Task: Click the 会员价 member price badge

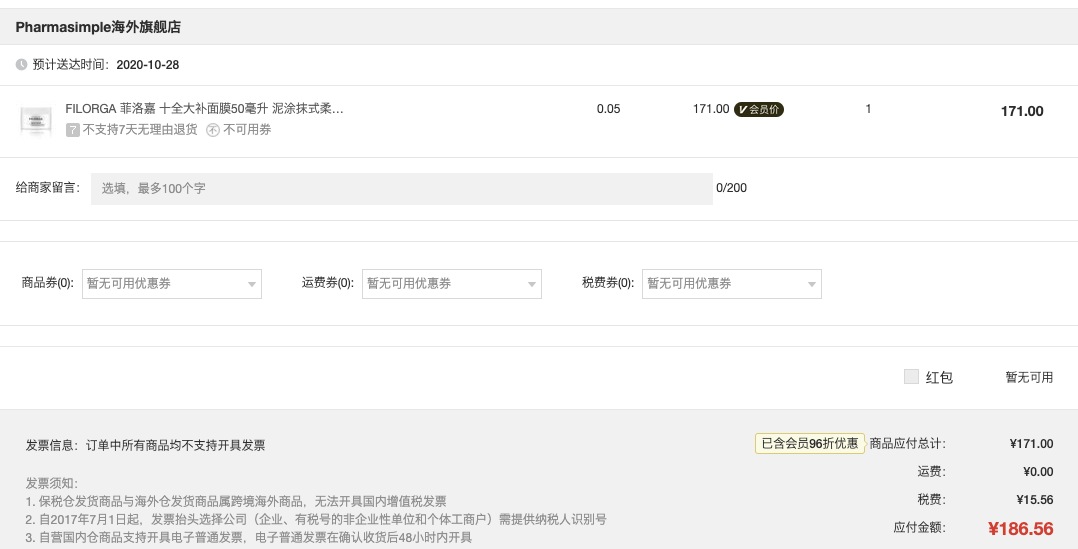Action: coord(759,109)
